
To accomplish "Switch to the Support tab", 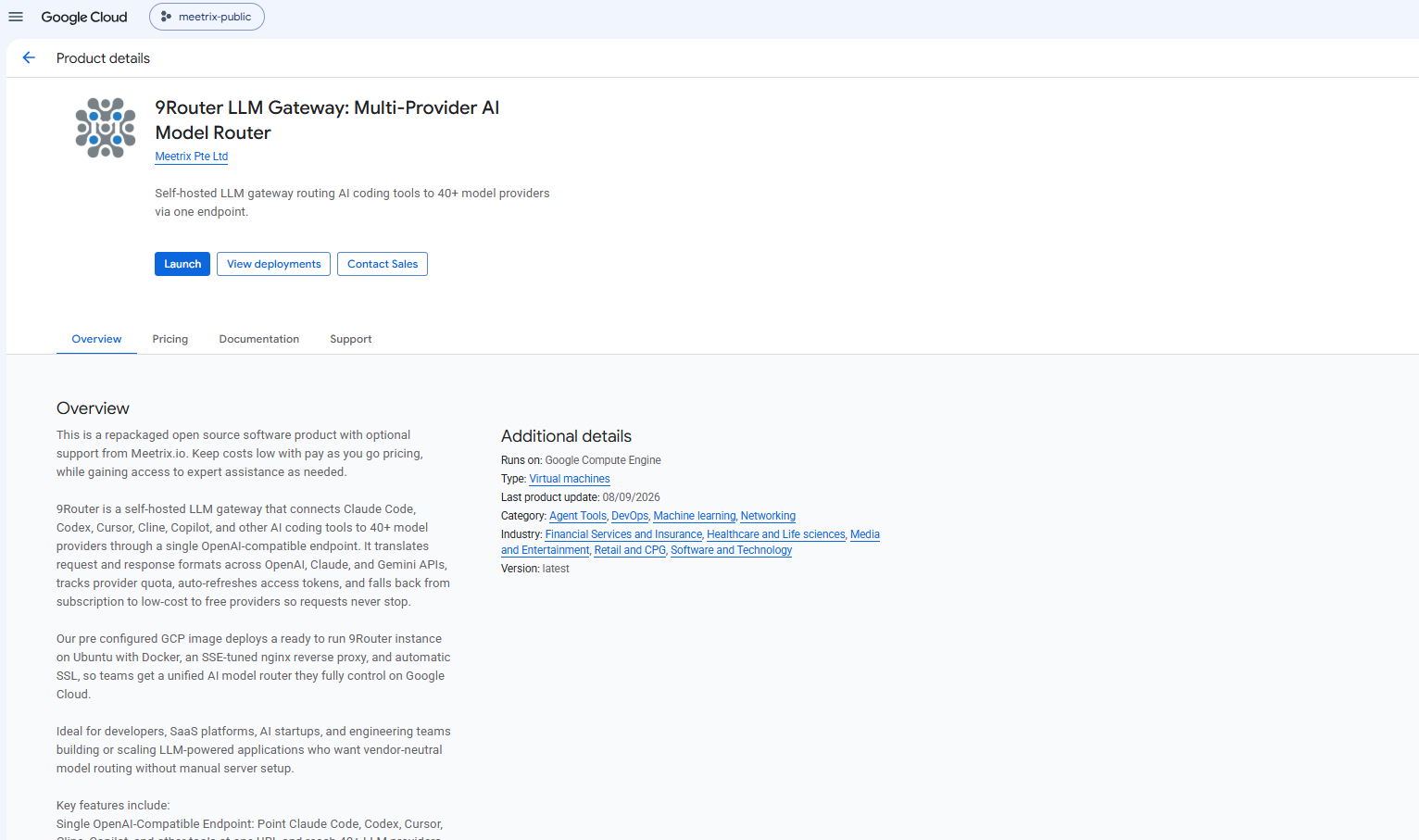I will click(x=351, y=339).
